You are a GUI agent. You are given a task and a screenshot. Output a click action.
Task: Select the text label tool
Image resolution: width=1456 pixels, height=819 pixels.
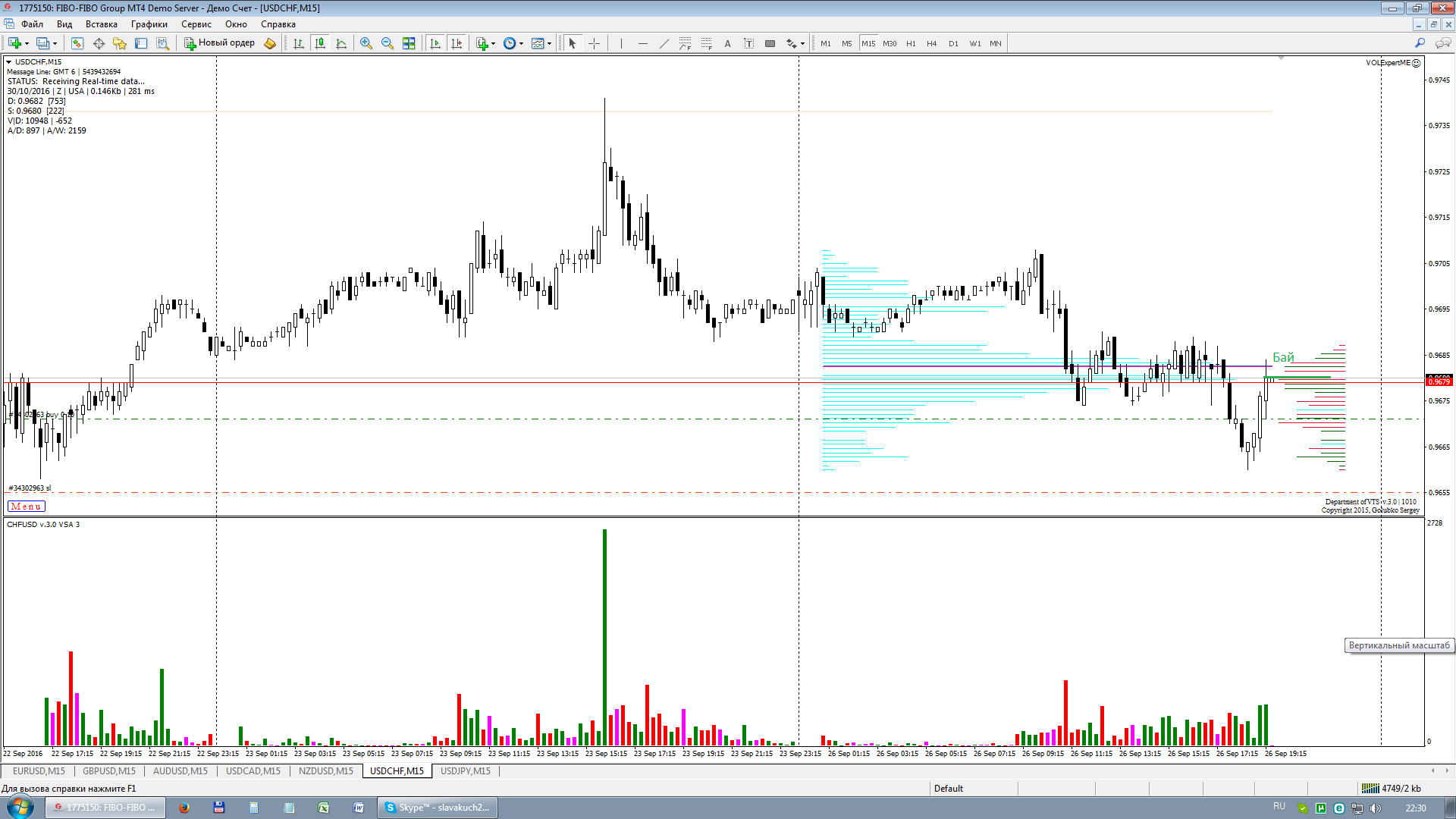[748, 43]
